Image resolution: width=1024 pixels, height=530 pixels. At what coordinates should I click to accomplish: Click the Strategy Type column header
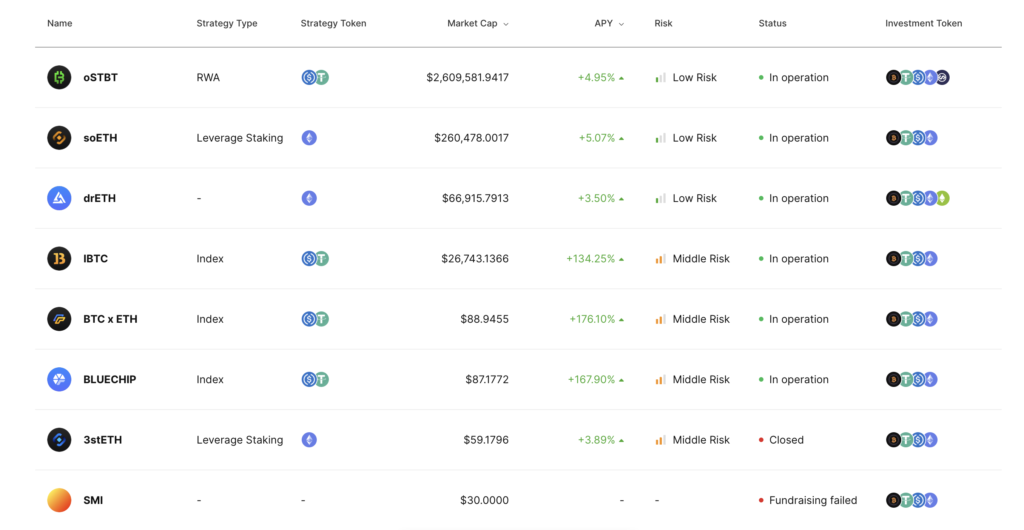[227, 23]
